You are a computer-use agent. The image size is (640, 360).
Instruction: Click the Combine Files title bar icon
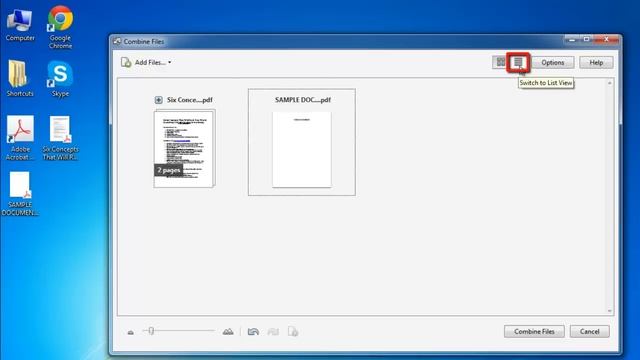point(118,41)
